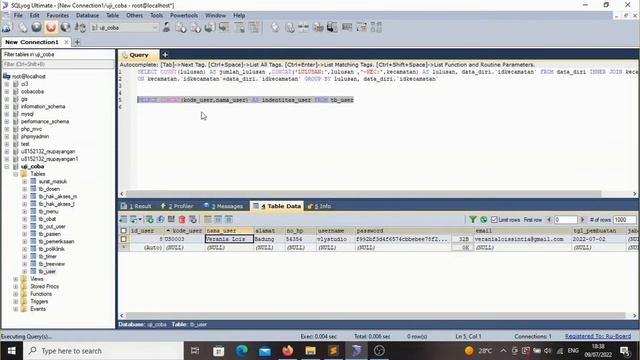Click the Registered To link in status bar
Screen dimensions: 640x360
[598, 336]
